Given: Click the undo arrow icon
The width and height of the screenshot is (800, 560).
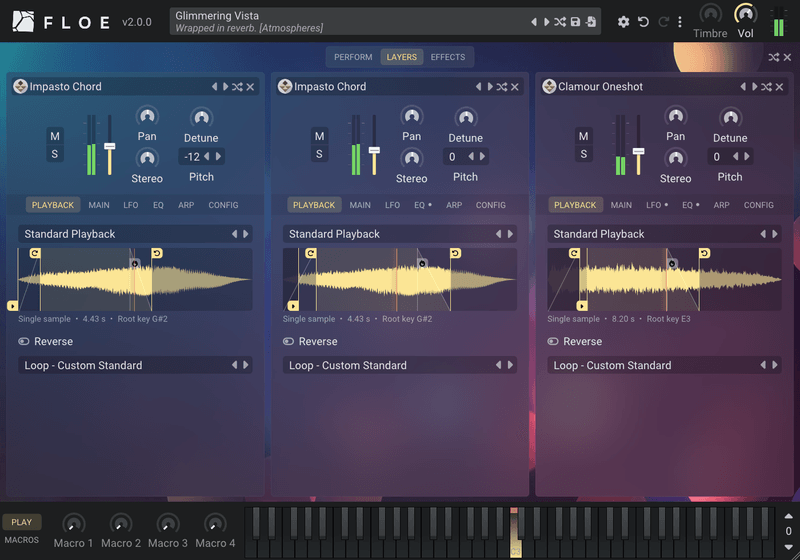Looking at the screenshot, I should coord(643,22).
